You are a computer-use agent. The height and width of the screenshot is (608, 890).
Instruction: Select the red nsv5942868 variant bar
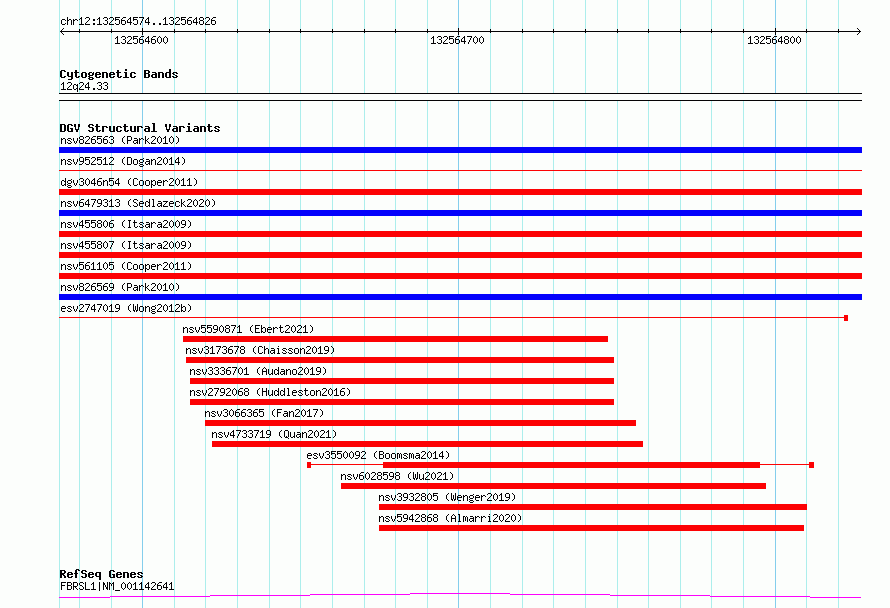click(x=591, y=528)
